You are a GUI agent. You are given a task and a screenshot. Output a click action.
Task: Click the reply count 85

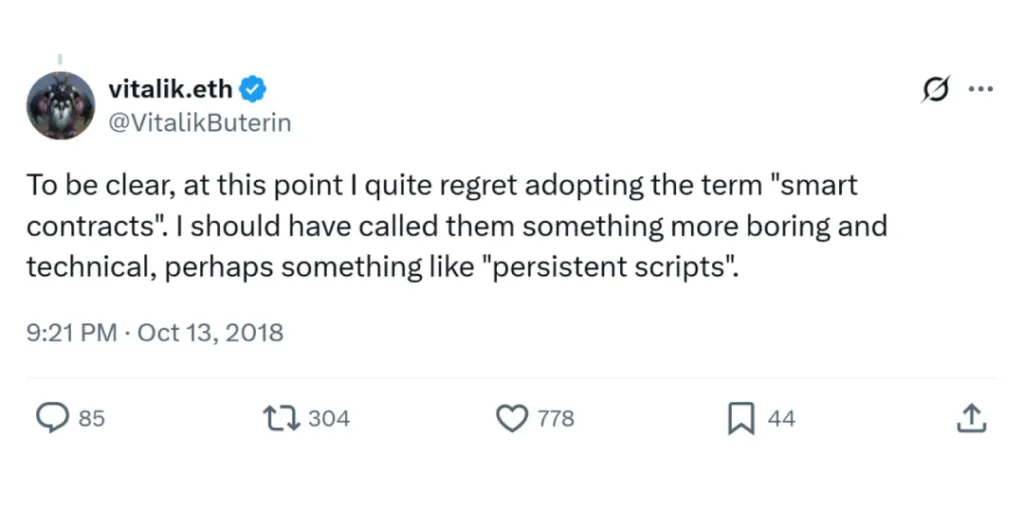(x=91, y=419)
